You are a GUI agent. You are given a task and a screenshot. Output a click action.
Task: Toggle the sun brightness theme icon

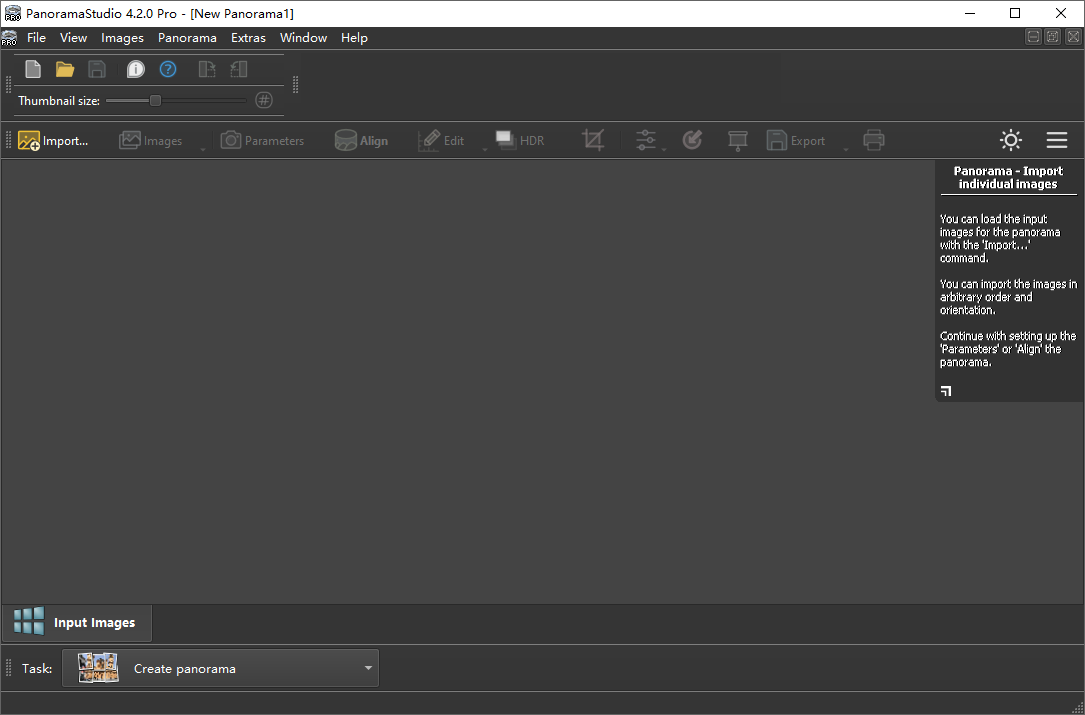pyautogui.click(x=1011, y=141)
